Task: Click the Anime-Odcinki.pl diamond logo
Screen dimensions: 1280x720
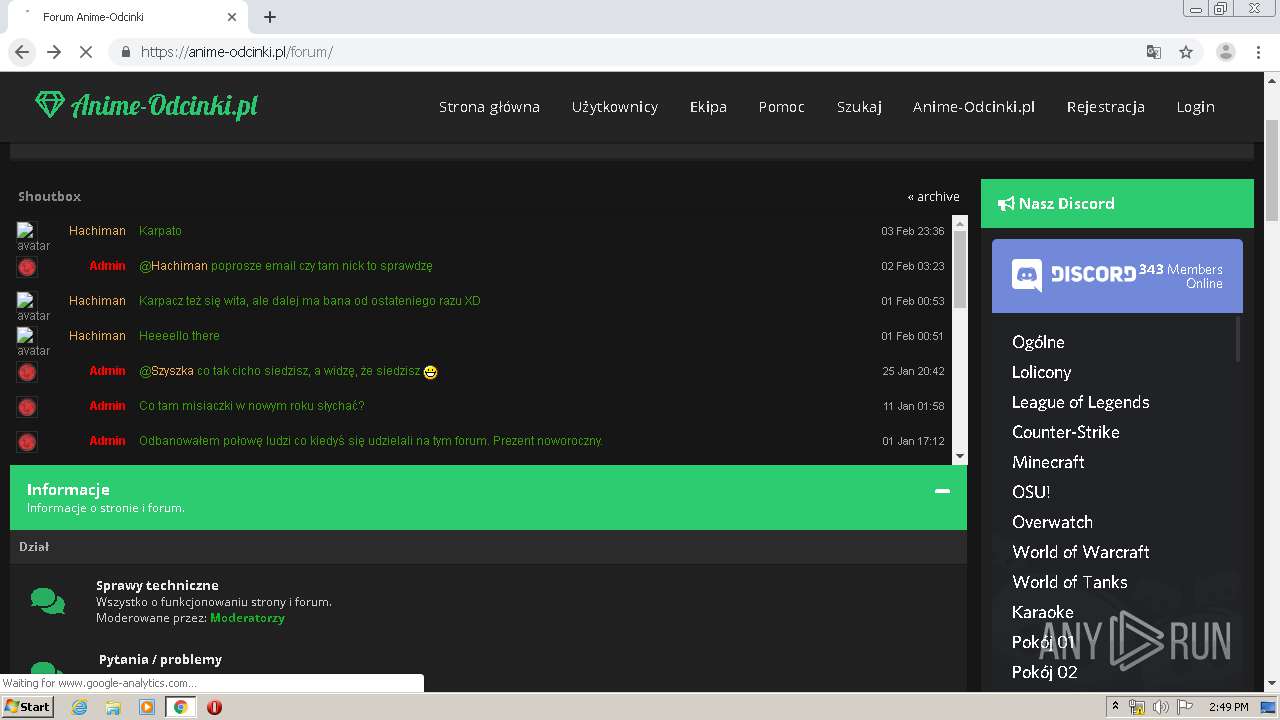Action: click(x=146, y=105)
